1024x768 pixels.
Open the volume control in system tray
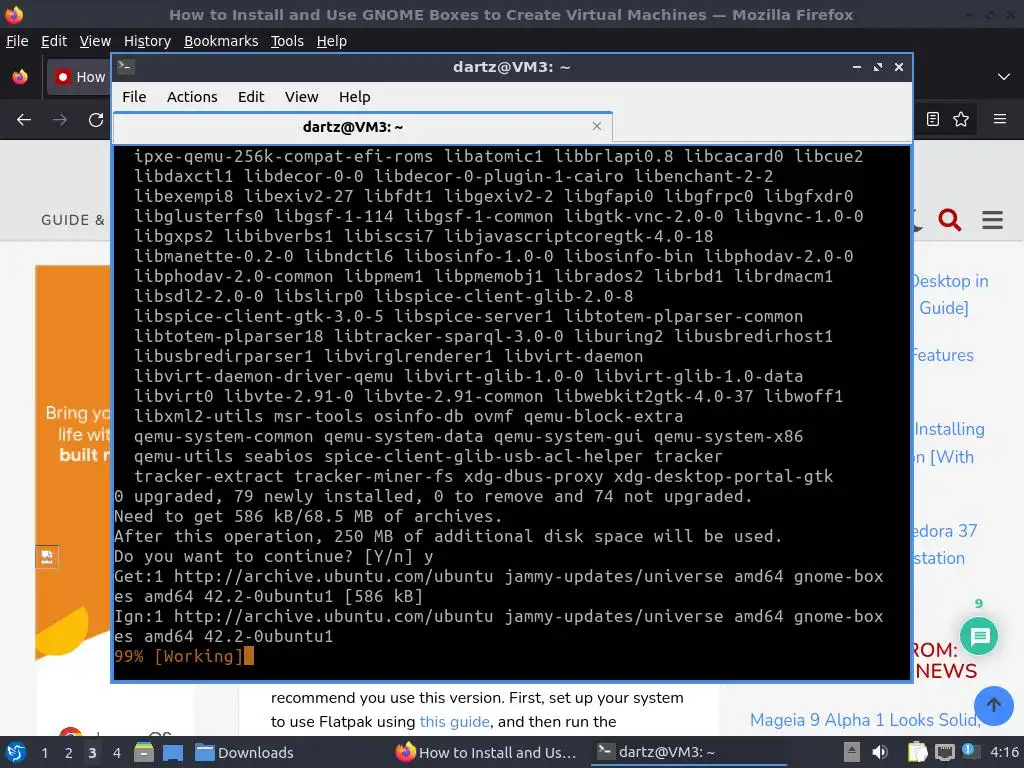(880, 752)
